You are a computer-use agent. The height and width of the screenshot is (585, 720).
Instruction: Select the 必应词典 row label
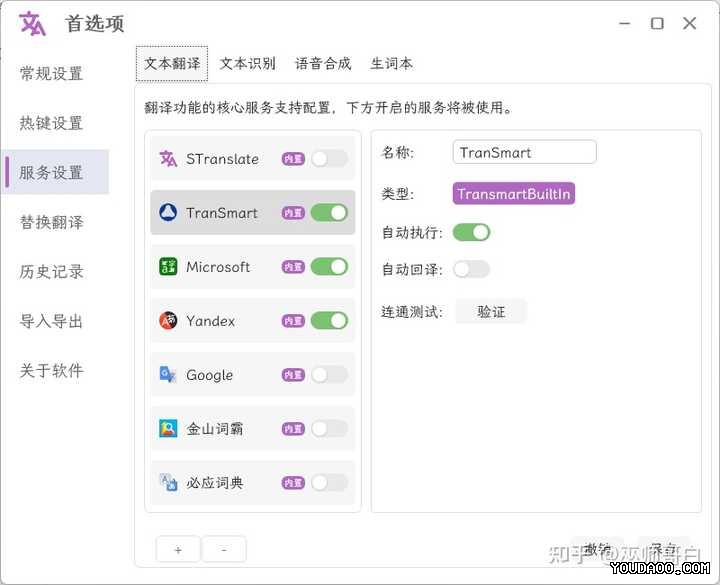[214, 483]
